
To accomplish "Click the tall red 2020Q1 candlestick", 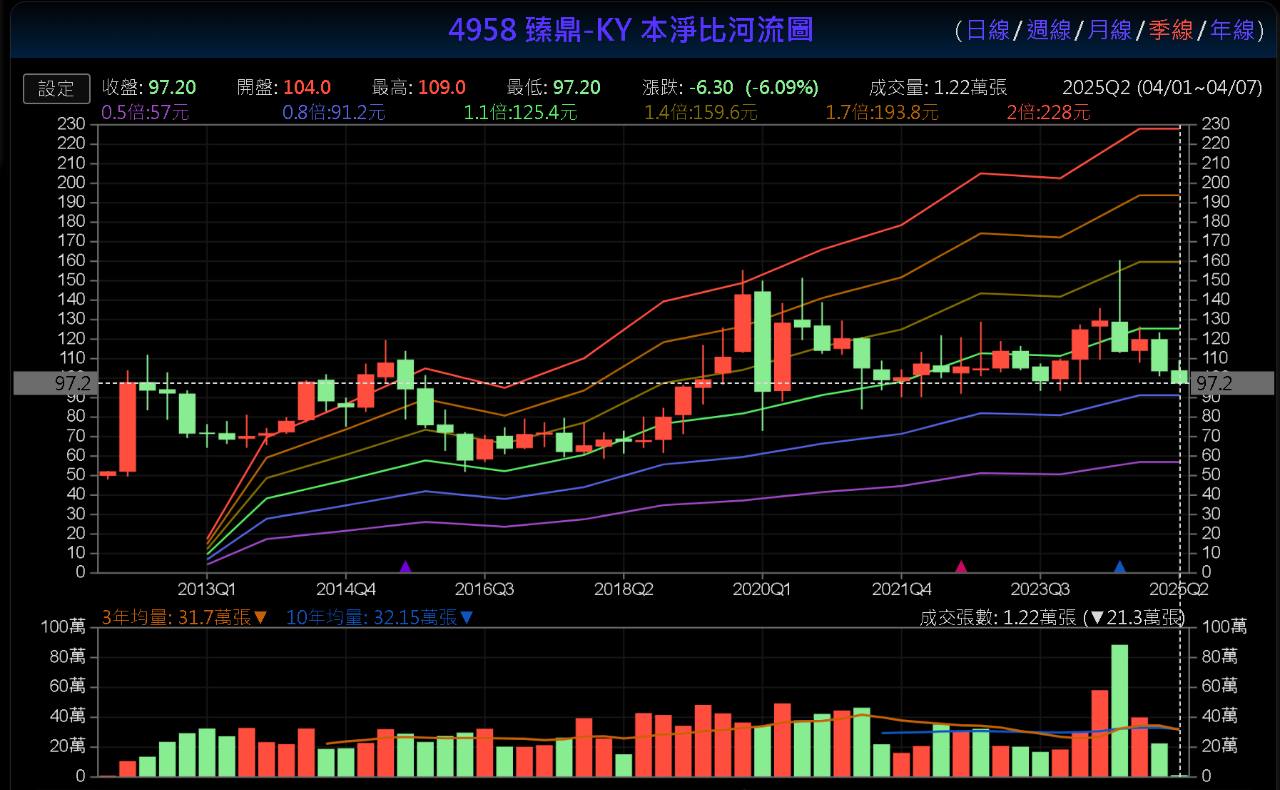I will click(743, 322).
